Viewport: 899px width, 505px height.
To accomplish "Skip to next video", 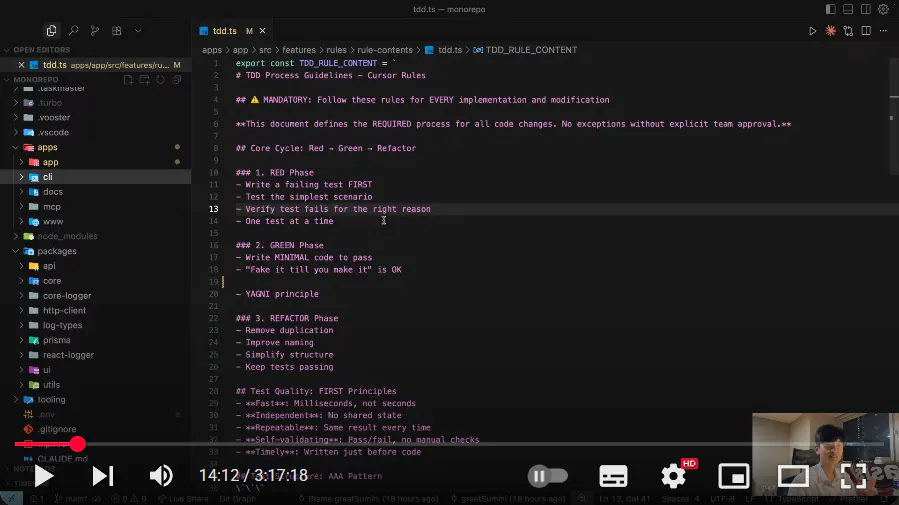I will pos(103,476).
